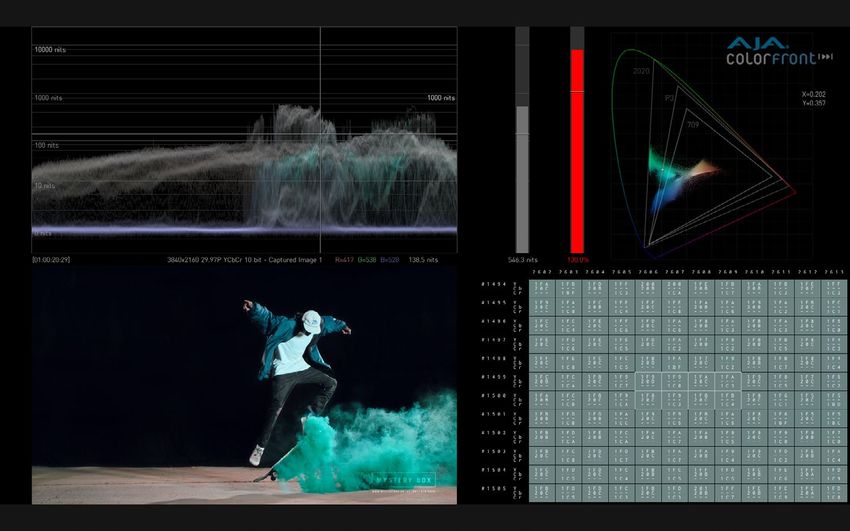The width and height of the screenshot is (850, 531).
Task: Click the #1494 row label in the pixel table
Action: click(x=494, y=284)
